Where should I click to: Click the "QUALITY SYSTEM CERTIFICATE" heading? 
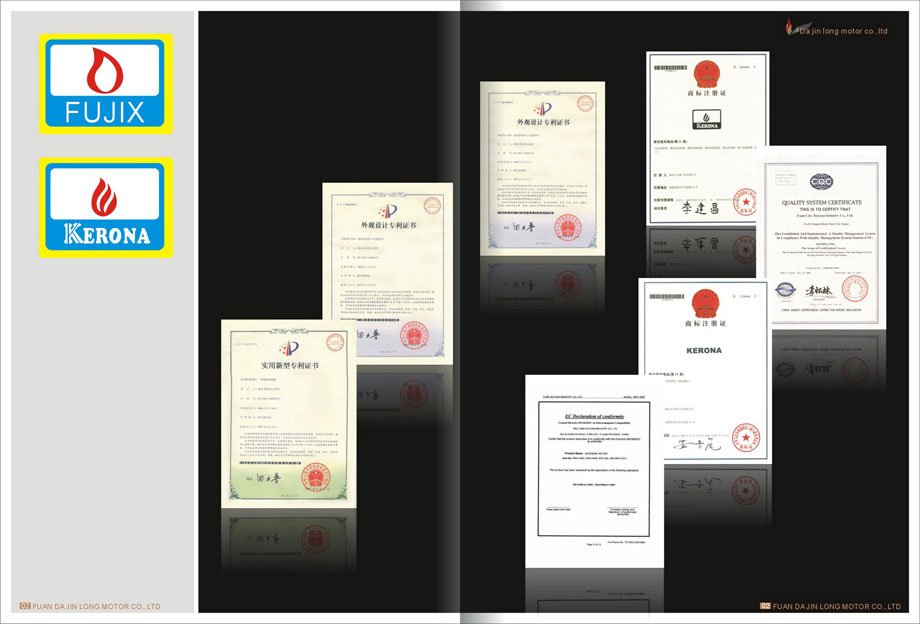tap(821, 202)
